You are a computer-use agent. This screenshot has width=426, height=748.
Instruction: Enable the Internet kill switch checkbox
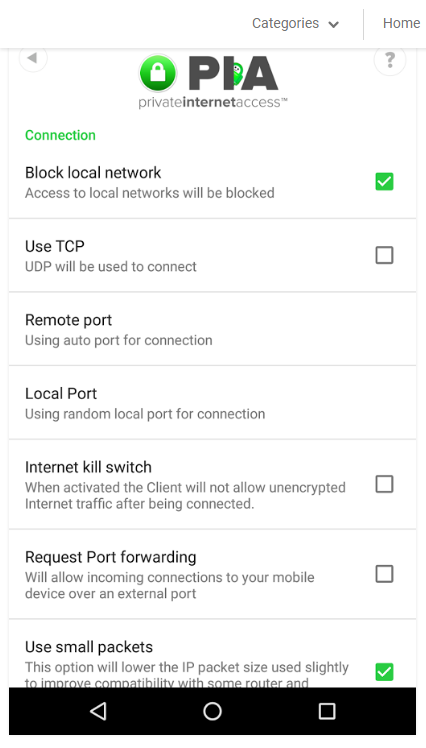[x=384, y=484]
